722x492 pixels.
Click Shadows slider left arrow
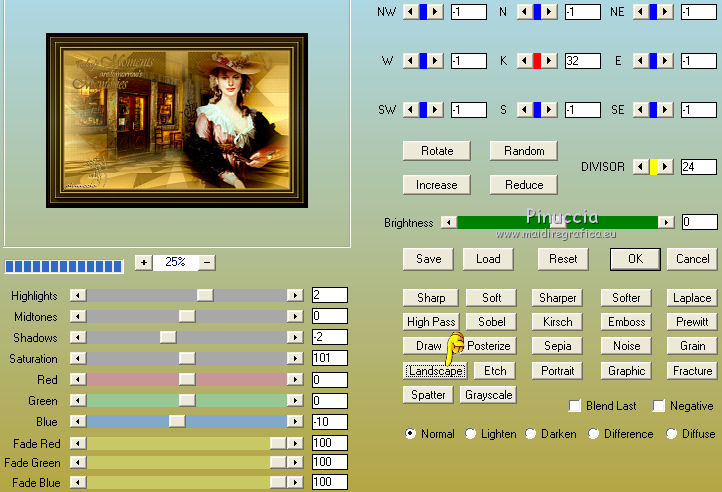pyautogui.click(x=78, y=337)
